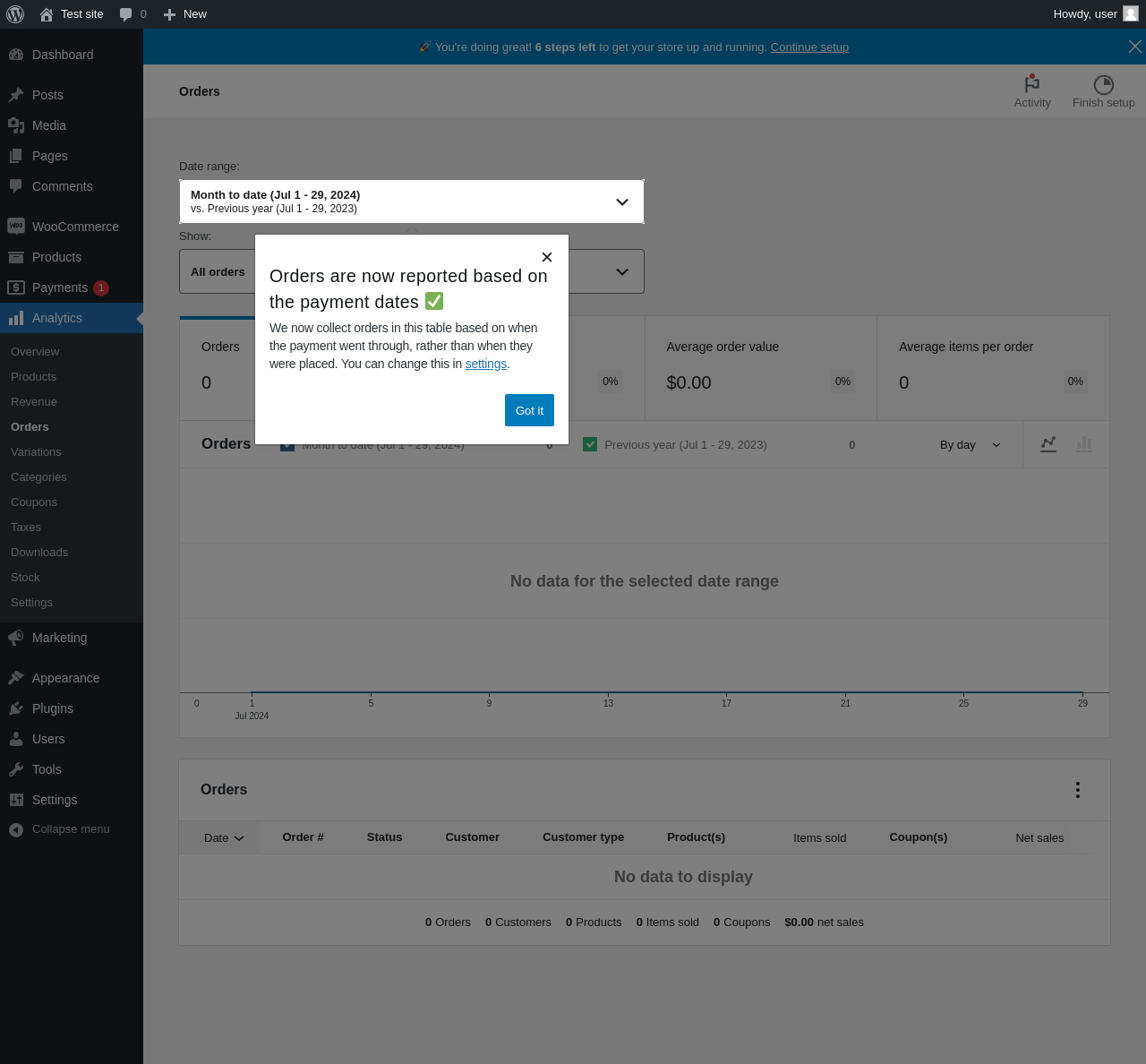Viewport: 1146px width, 1064px height.
Task: Click the Coupon(s) column header
Action: click(x=919, y=837)
